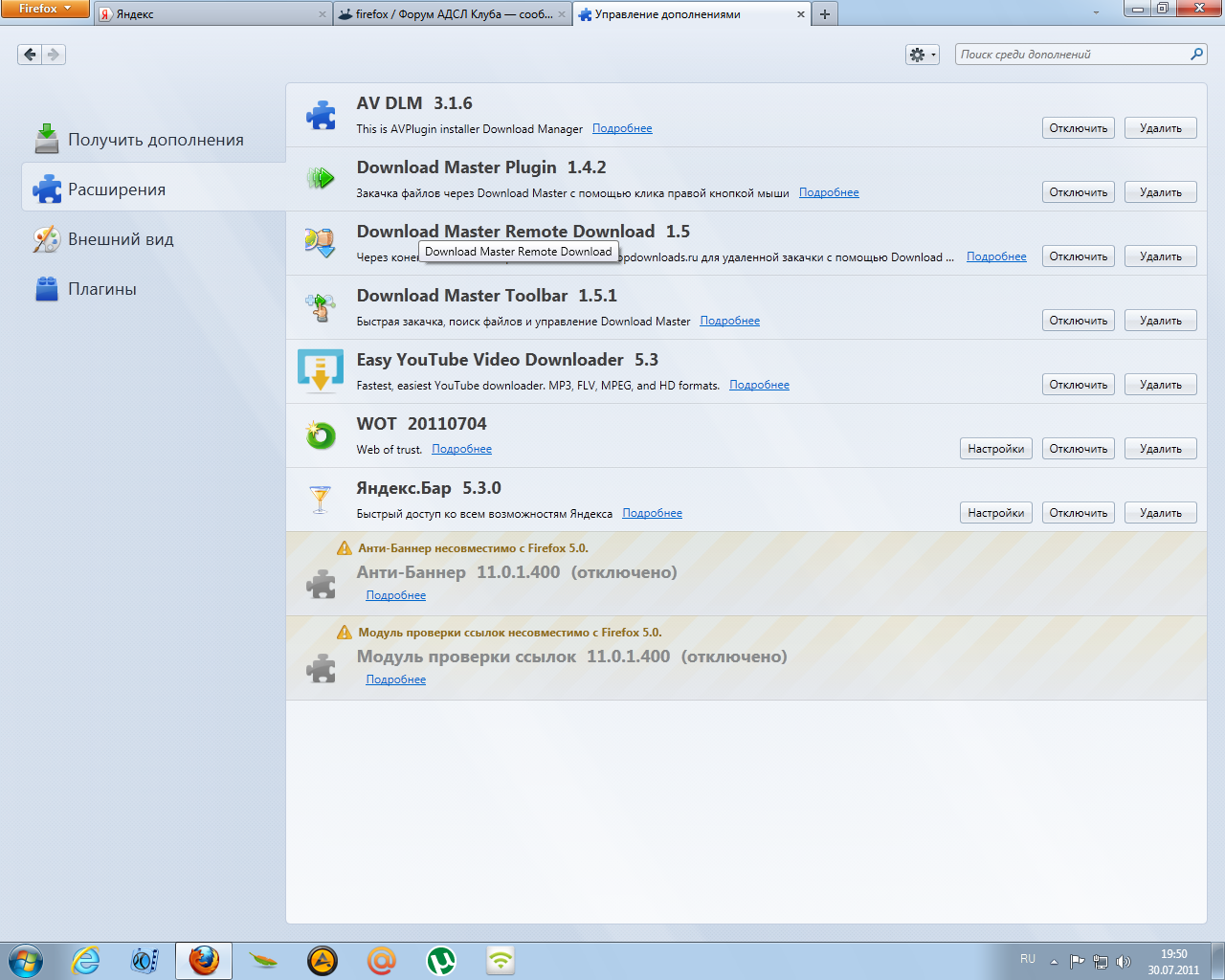Click the WOT green ring icon

coord(321,435)
